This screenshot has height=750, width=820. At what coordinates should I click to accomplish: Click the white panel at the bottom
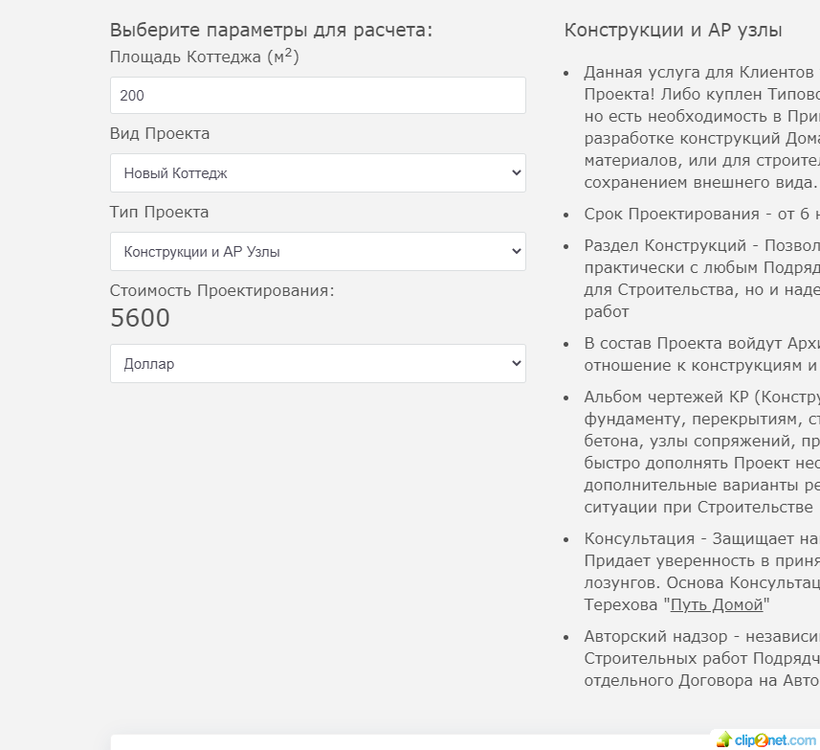coord(400,744)
